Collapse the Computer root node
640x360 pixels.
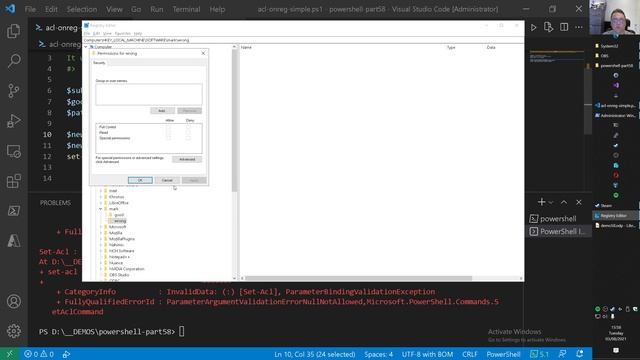(86, 47)
